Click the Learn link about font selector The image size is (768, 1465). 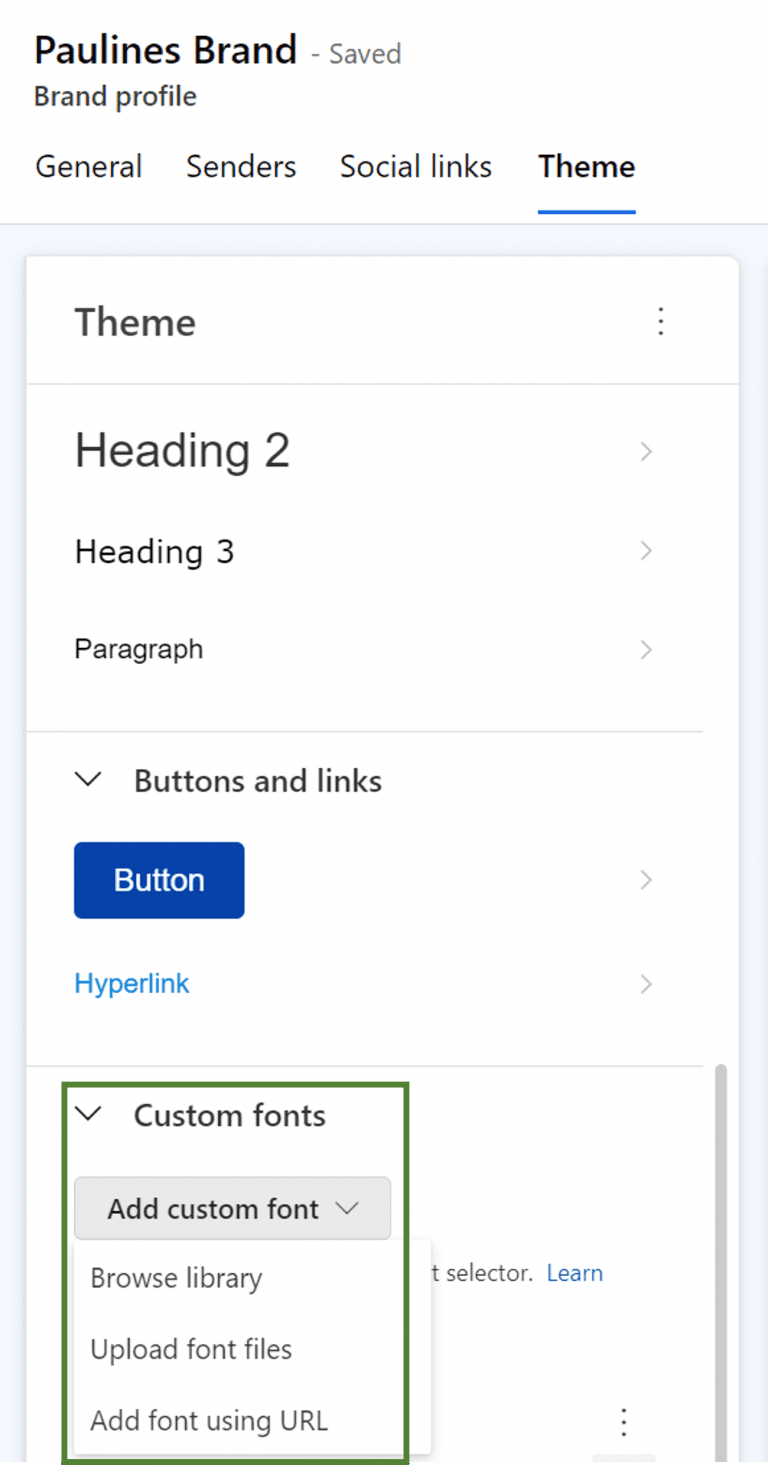(x=574, y=1272)
